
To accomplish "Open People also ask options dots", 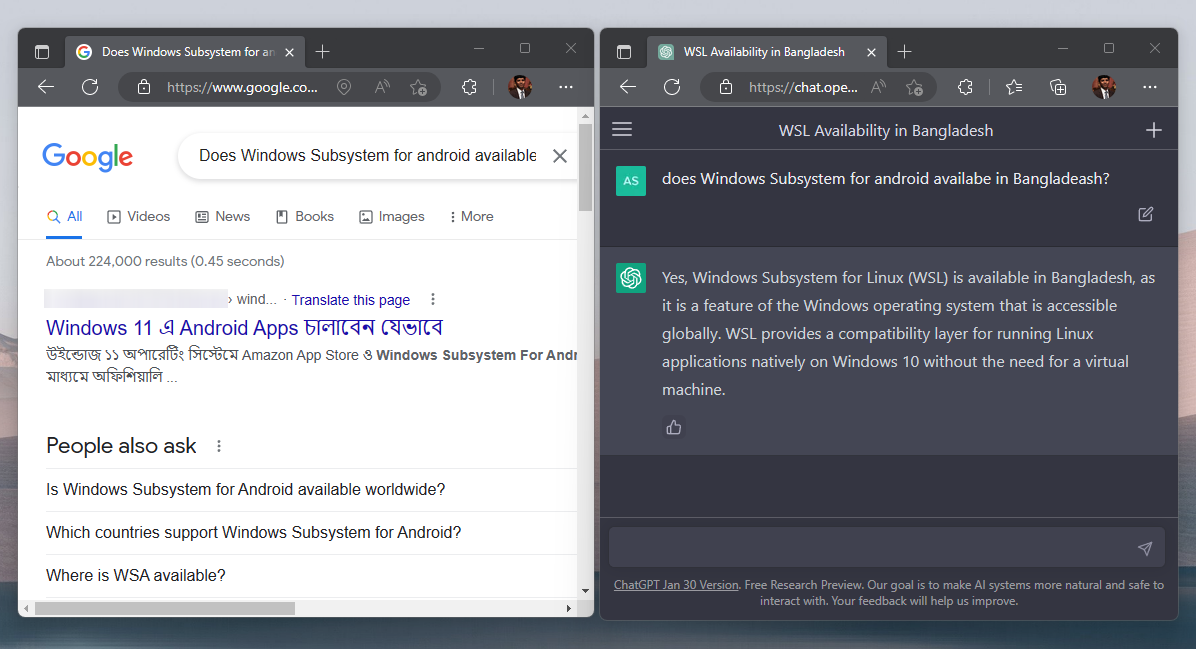I will [x=219, y=446].
